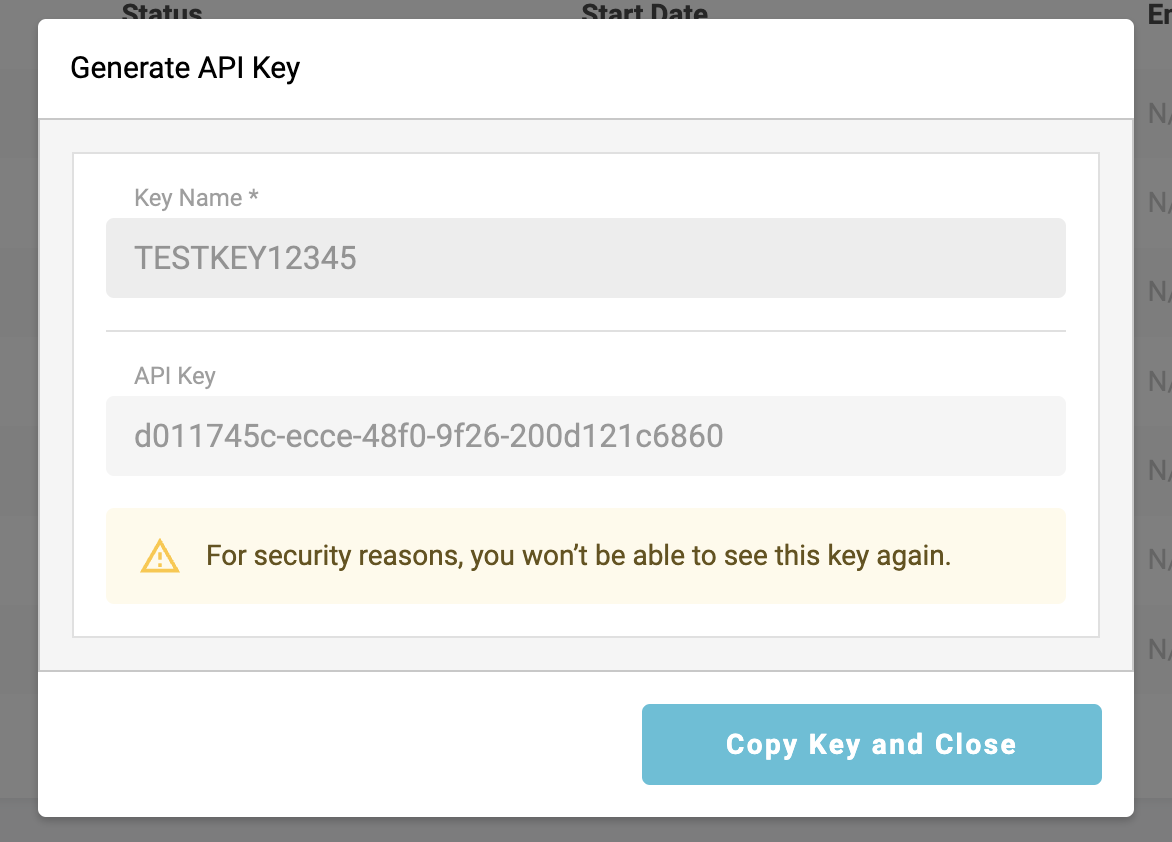
Task: Click the Key Name label text
Action: click(188, 198)
